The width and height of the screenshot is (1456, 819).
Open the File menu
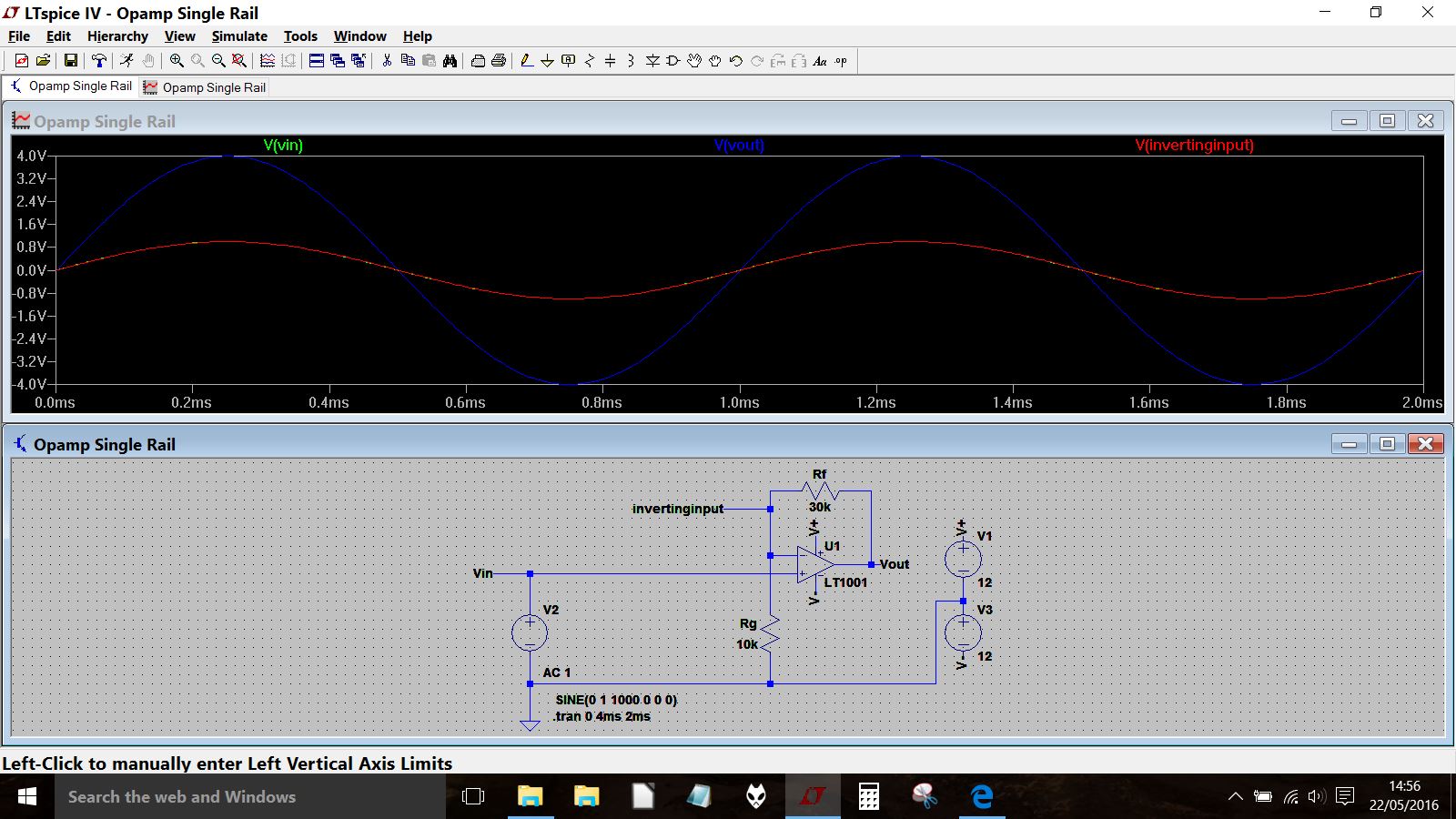19,36
